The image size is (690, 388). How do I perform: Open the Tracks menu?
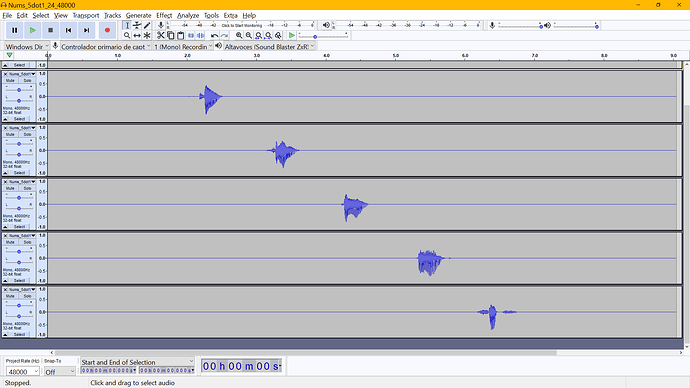tap(112, 15)
